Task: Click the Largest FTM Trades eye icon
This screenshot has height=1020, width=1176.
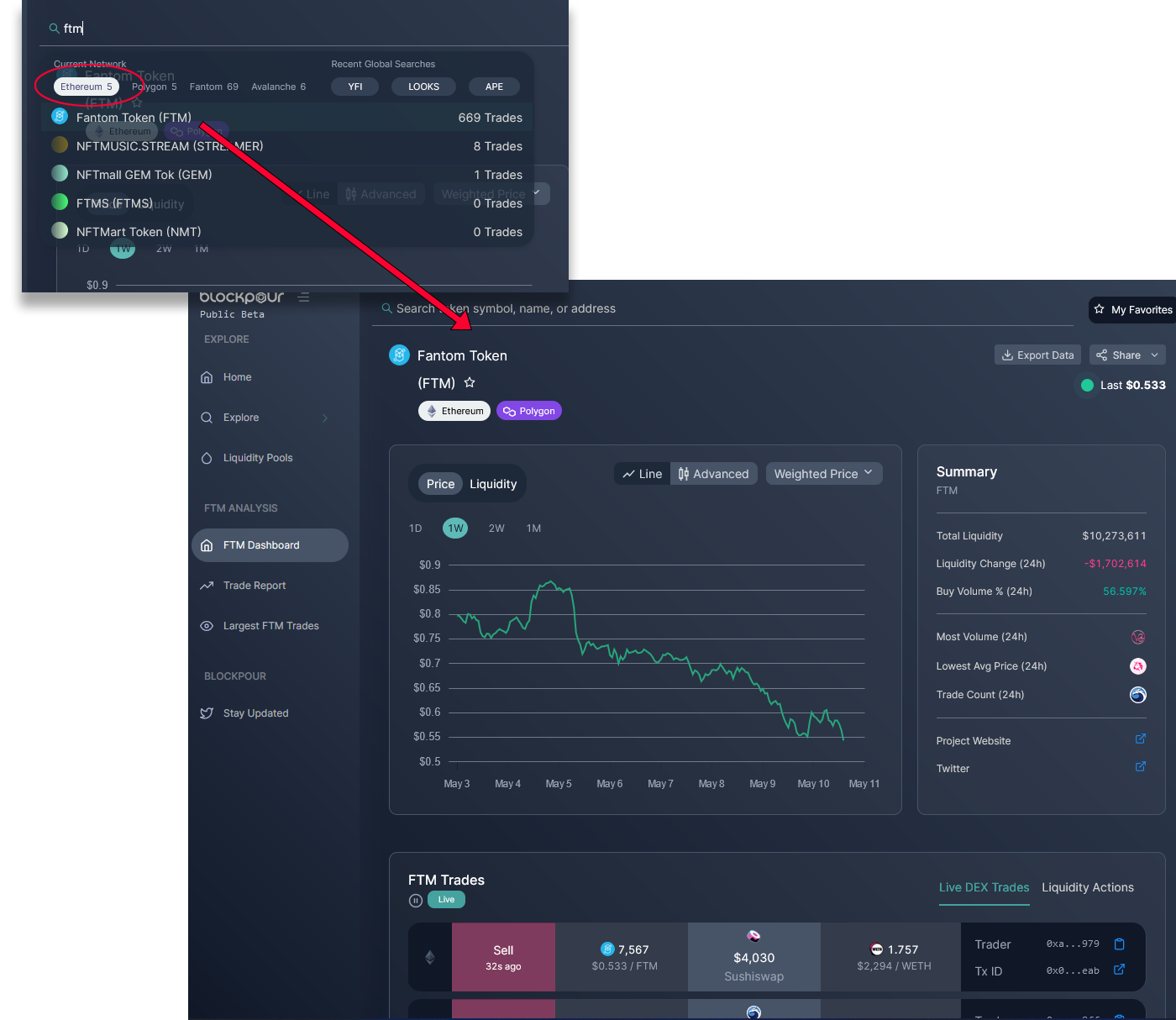Action: [x=207, y=626]
